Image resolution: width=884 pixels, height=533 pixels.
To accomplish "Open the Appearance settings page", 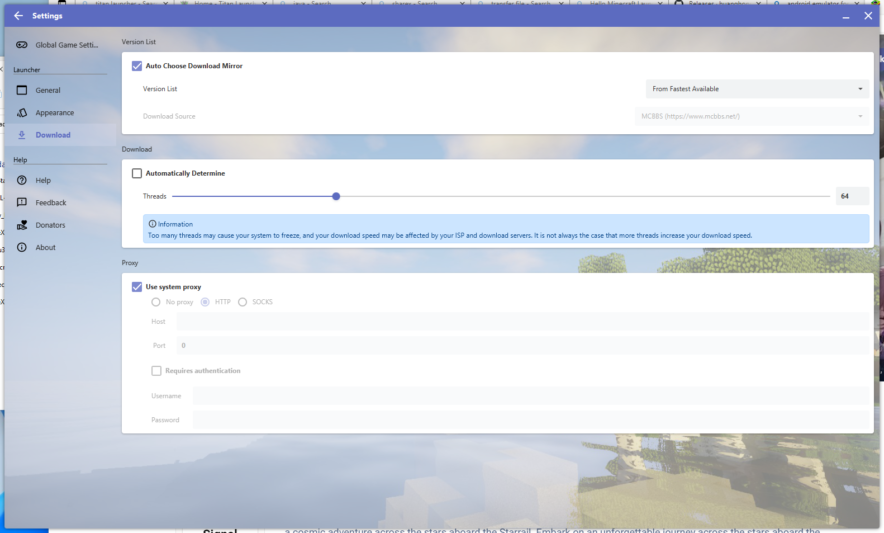I will click(x=55, y=113).
